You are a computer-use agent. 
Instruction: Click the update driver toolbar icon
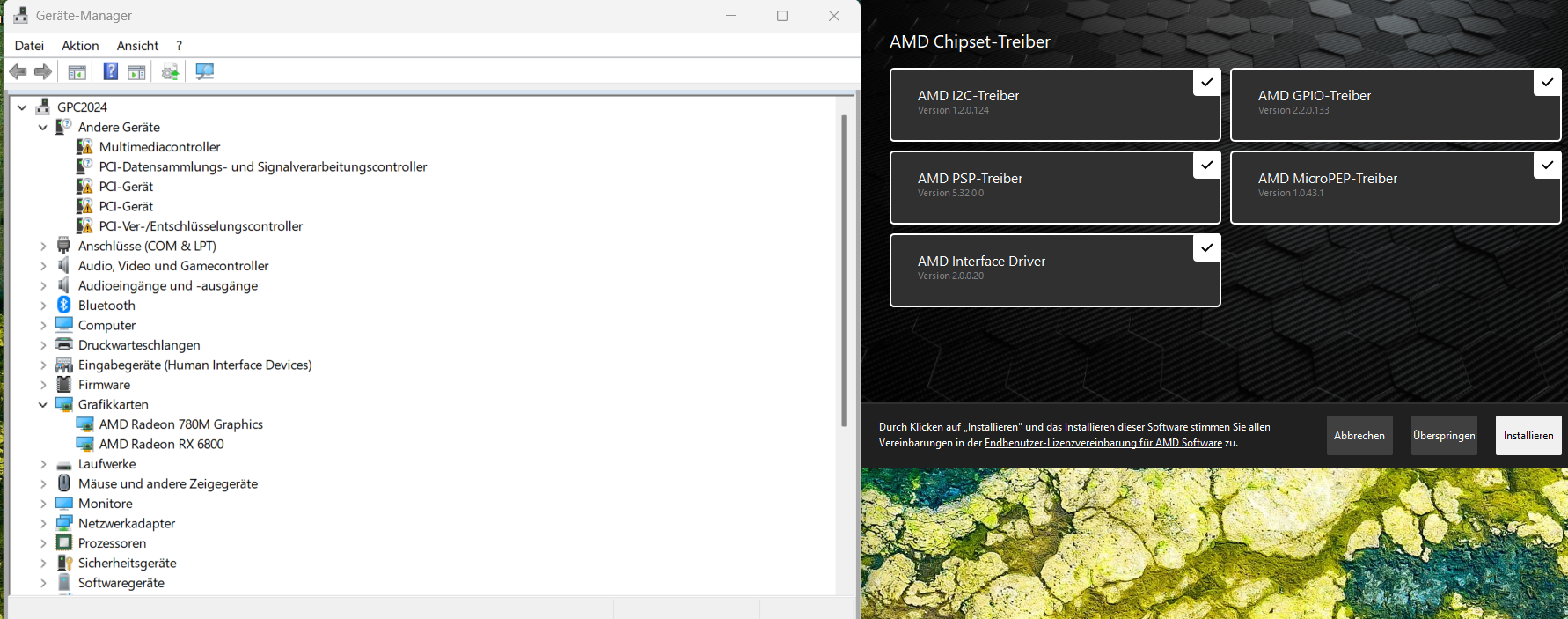click(171, 71)
